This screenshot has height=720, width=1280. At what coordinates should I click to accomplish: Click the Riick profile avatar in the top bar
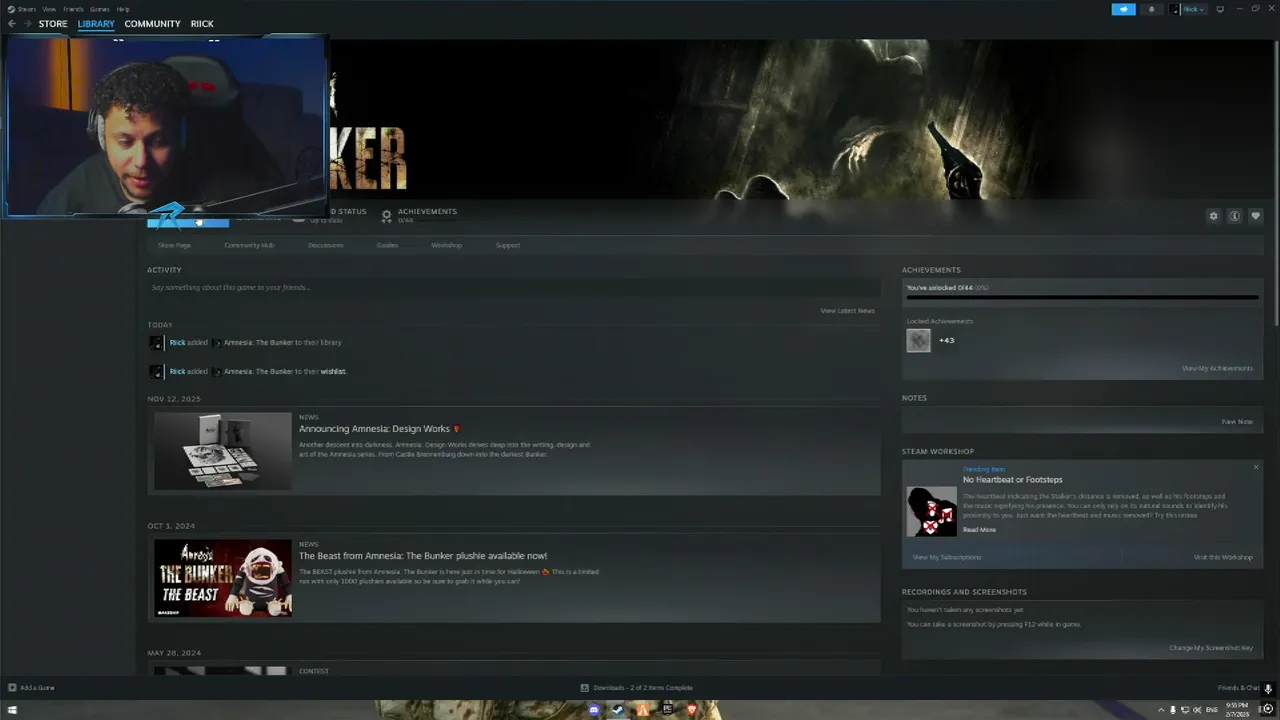(x=1175, y=9)
